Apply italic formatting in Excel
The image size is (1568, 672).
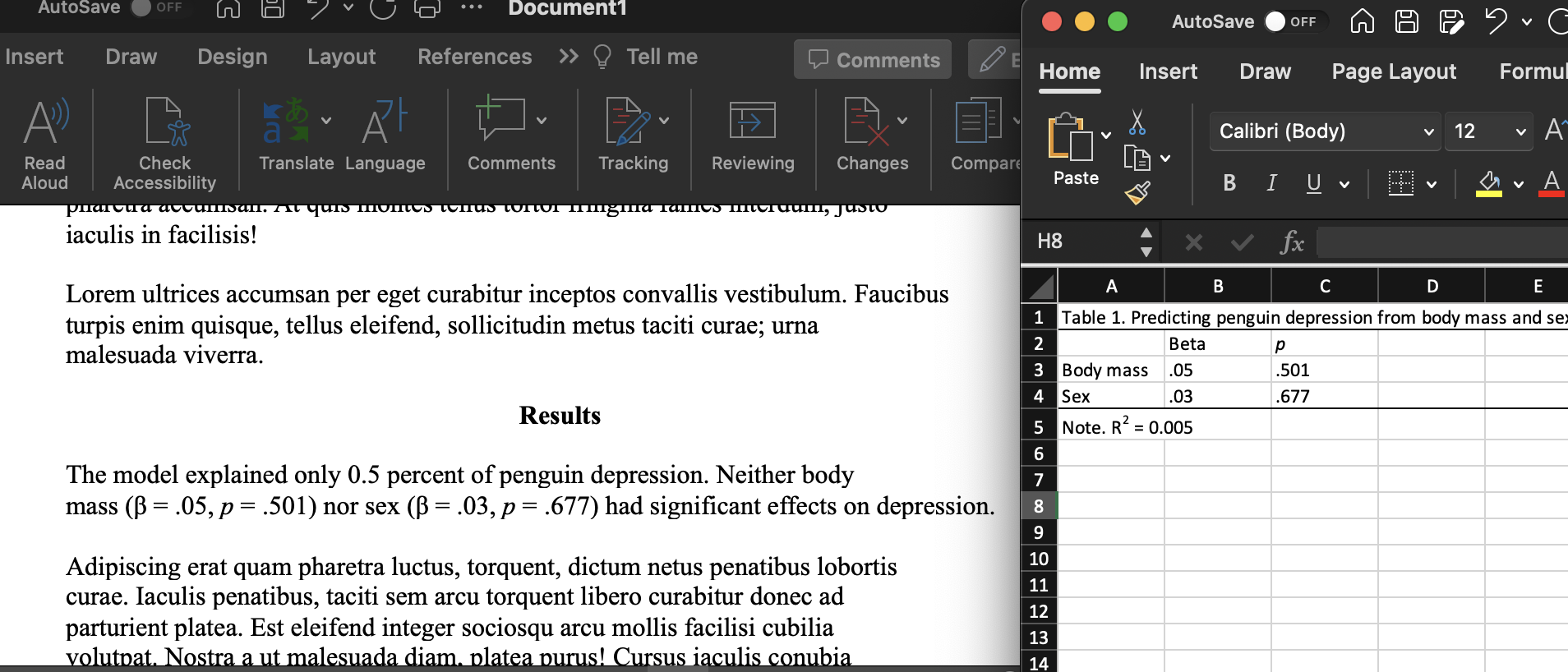pos(1271,183)
